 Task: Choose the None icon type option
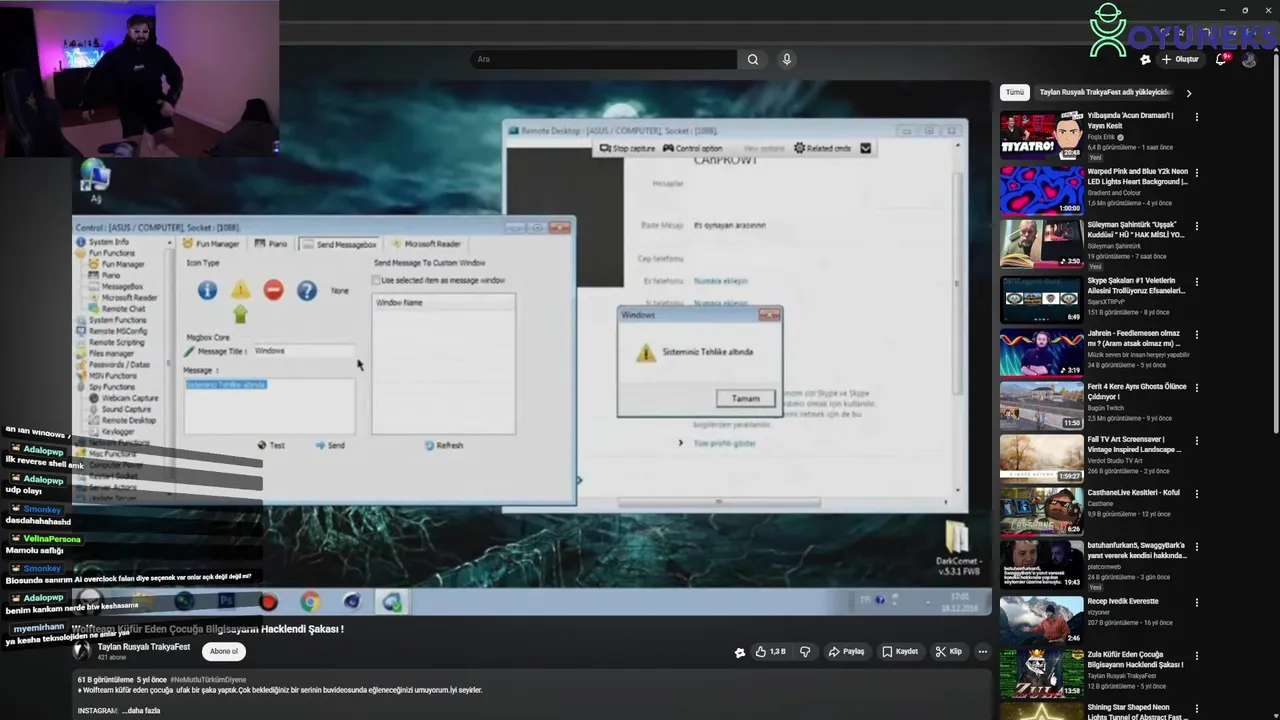point(340,291)
